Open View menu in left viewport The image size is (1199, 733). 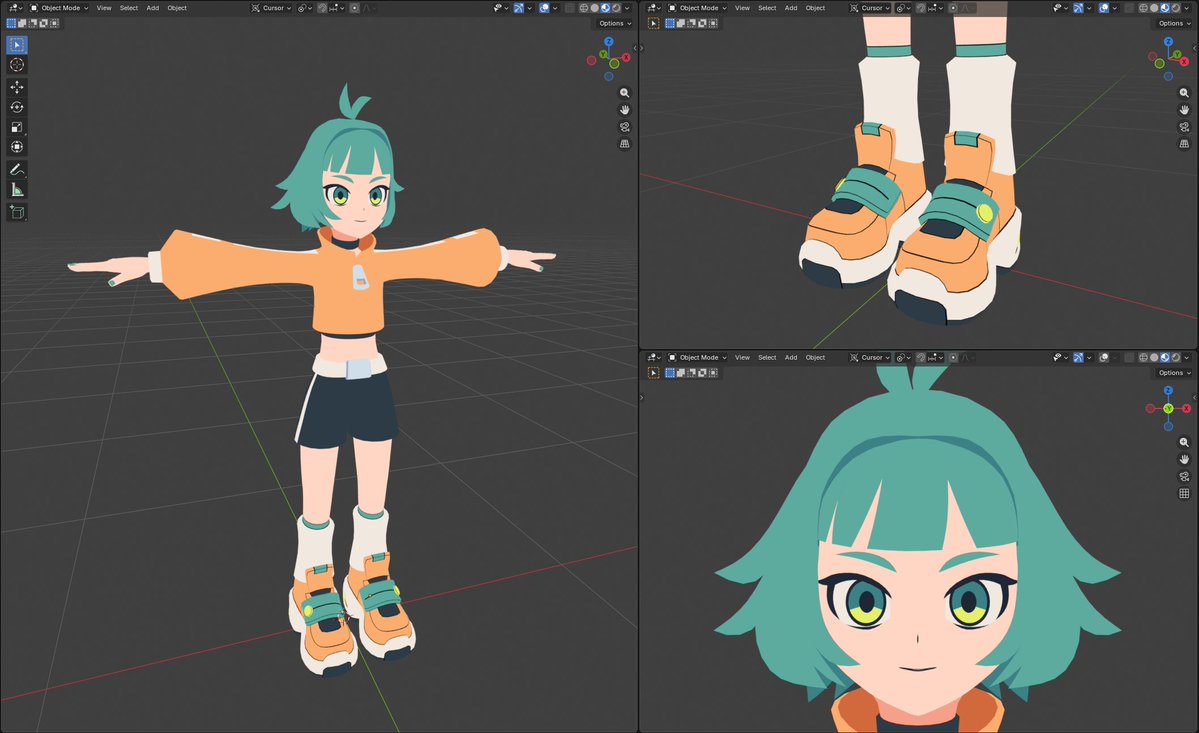pos(104,8)
